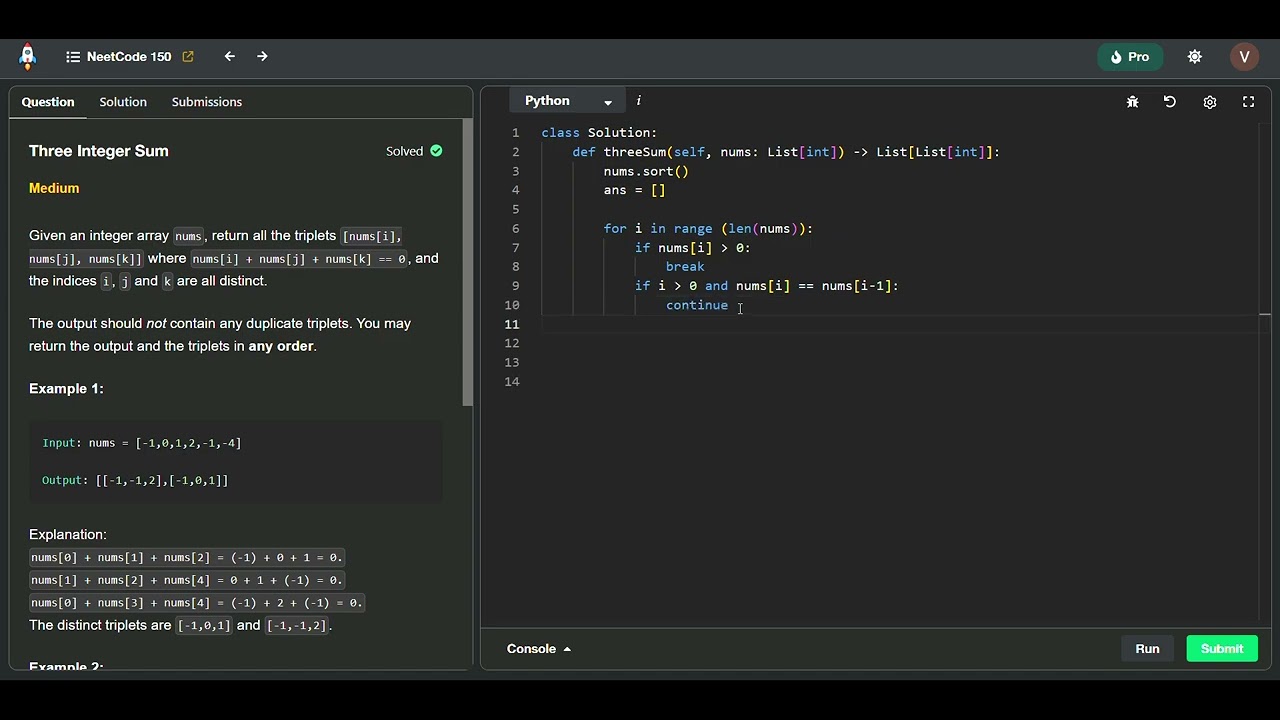
Task: Open editor settings gear icon
Action: pos(1209,102)
